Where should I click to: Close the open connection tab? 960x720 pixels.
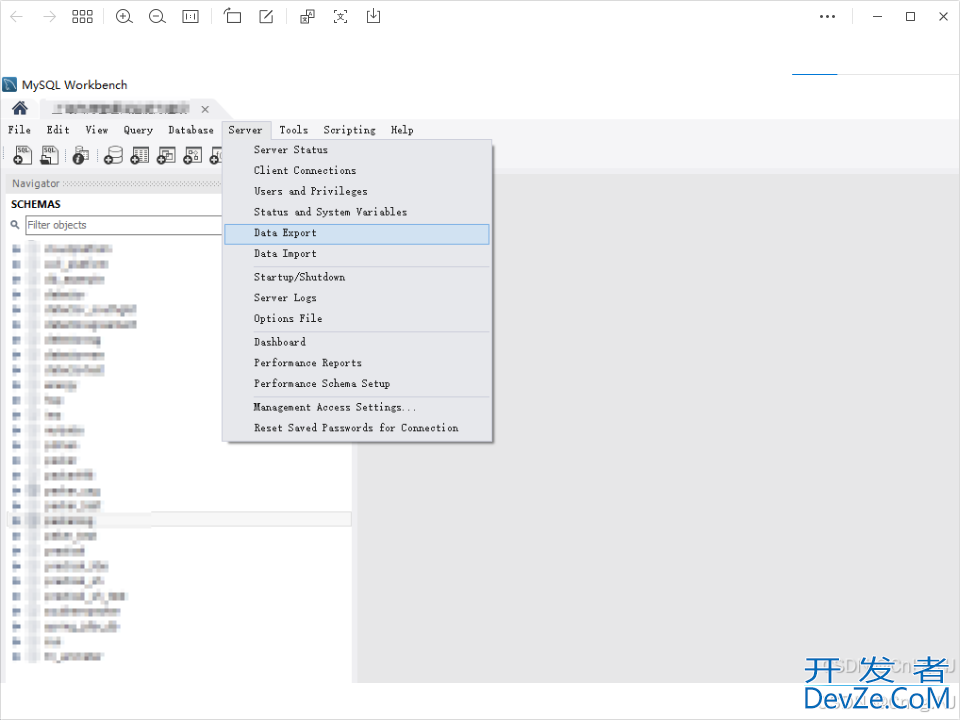(x=205, y=109)
